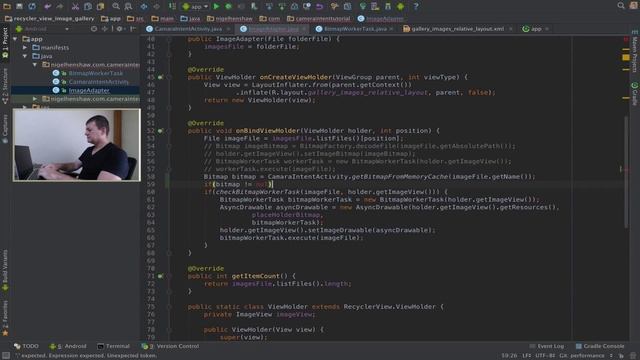Image resolution: width=640 pixels, height=360 pixels.
Task: Click the Paste toolbar icon
Action: [x=100, y=6]
